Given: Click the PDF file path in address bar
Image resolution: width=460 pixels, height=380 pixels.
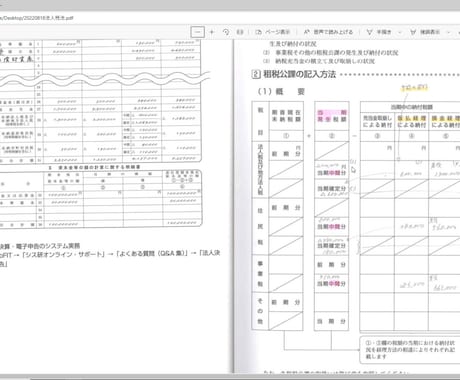Looking at the screenshot, I should (37, 18).
